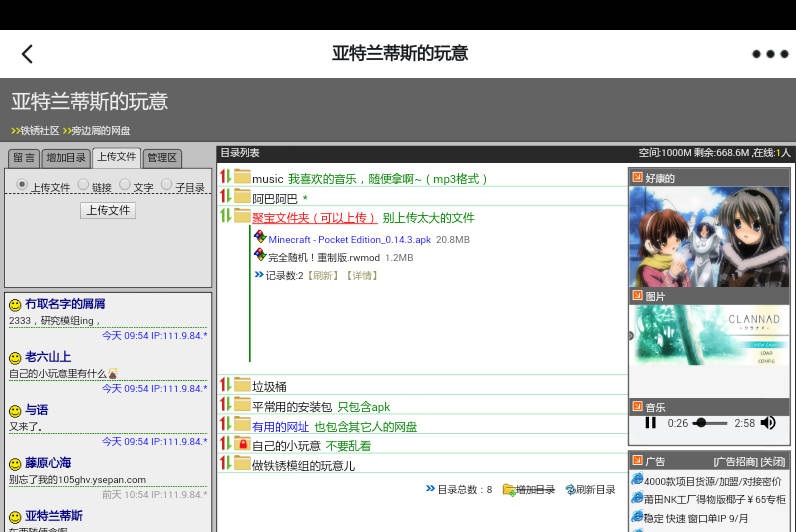Image resolution: width=796 pixels, height=532 pixels.
Task: Collapse the 聚宝文件夹 folder
Action: [242, 216]
